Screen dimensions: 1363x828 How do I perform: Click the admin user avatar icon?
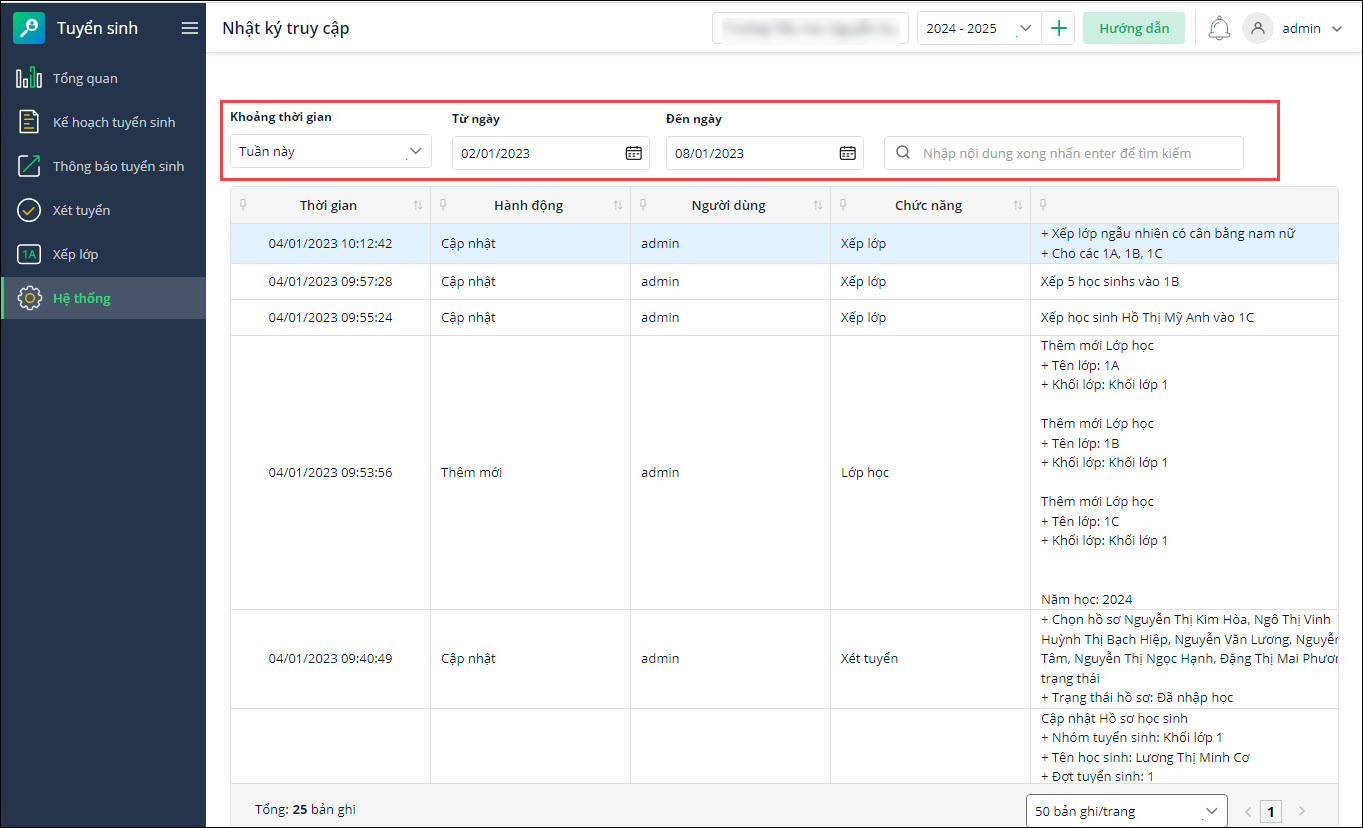click(1257, 28)
